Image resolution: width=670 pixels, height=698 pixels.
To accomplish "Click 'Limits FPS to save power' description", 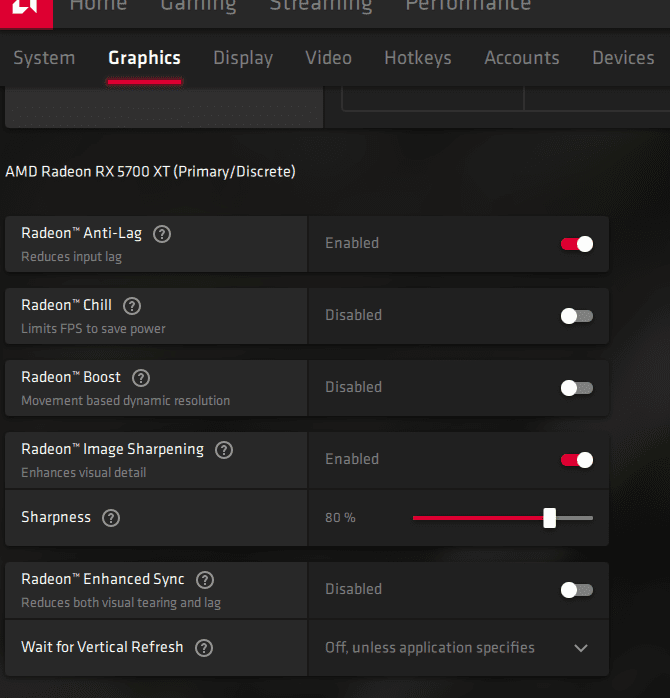I will coord(93,329).
